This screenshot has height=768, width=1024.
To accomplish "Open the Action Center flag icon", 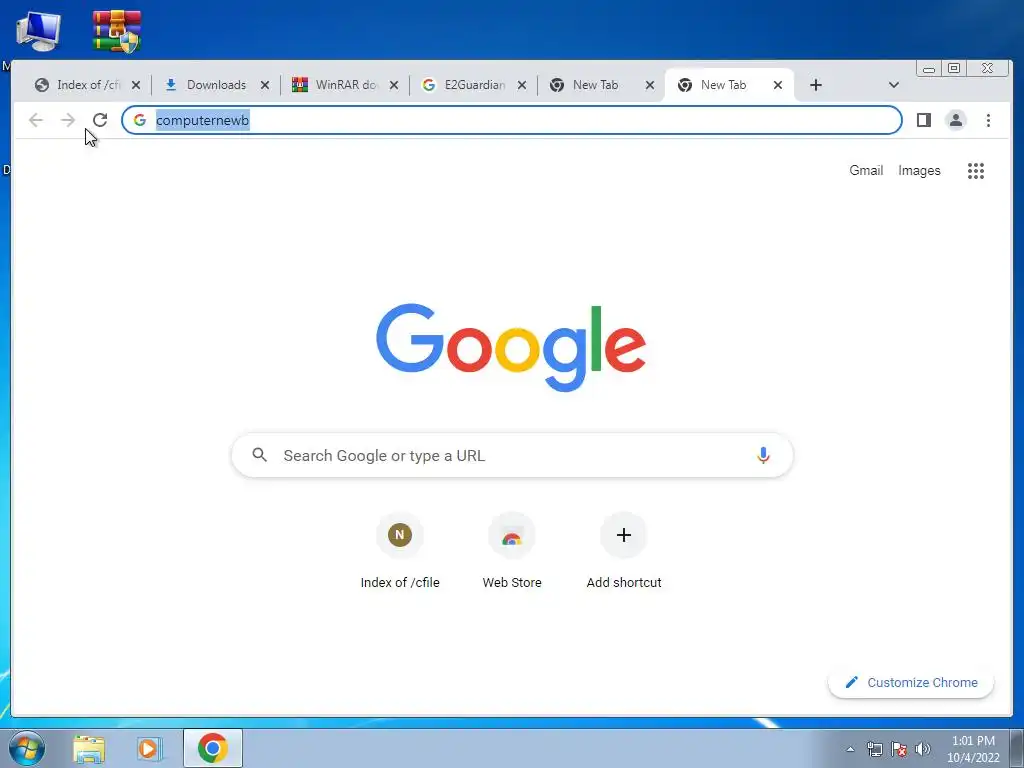I will 899,749.
